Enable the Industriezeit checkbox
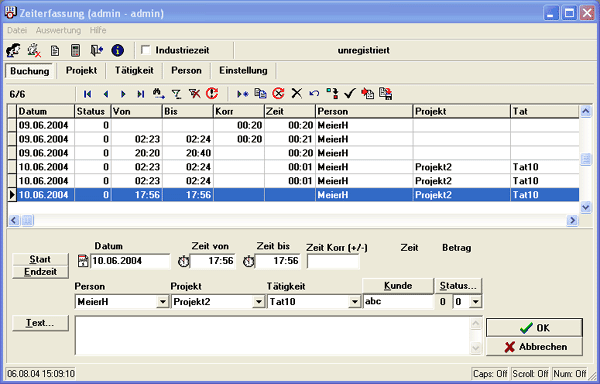 (x=146, y=50)
